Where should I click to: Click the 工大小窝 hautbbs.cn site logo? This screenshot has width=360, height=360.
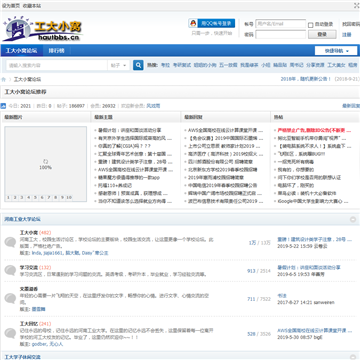click(x=43, y=29)
